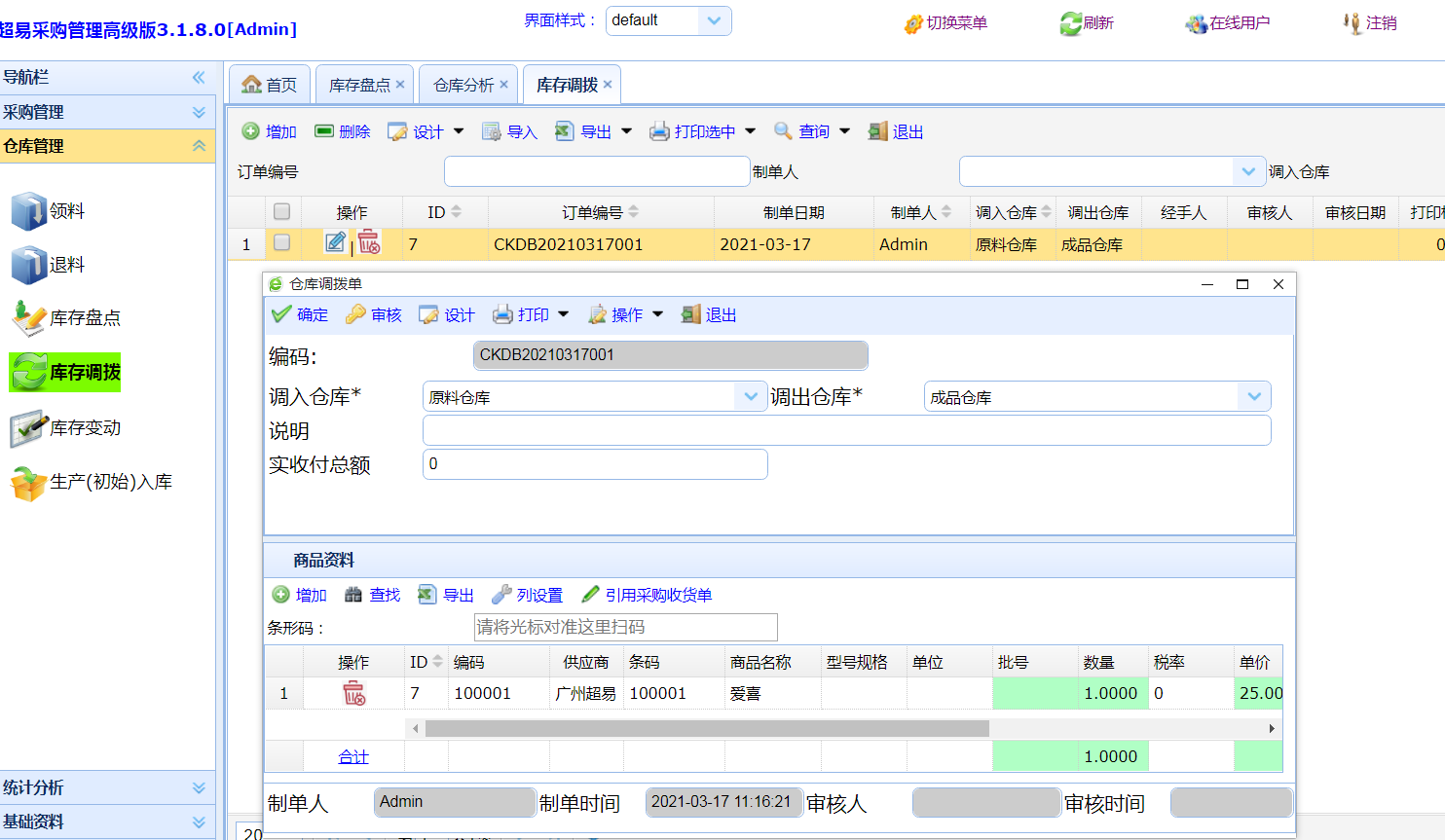This screenshot has height=840, width=1445.
Task: Expand the 调出仓库 dropdown showing 成品仓库
Action: [x=1253, y=396]
